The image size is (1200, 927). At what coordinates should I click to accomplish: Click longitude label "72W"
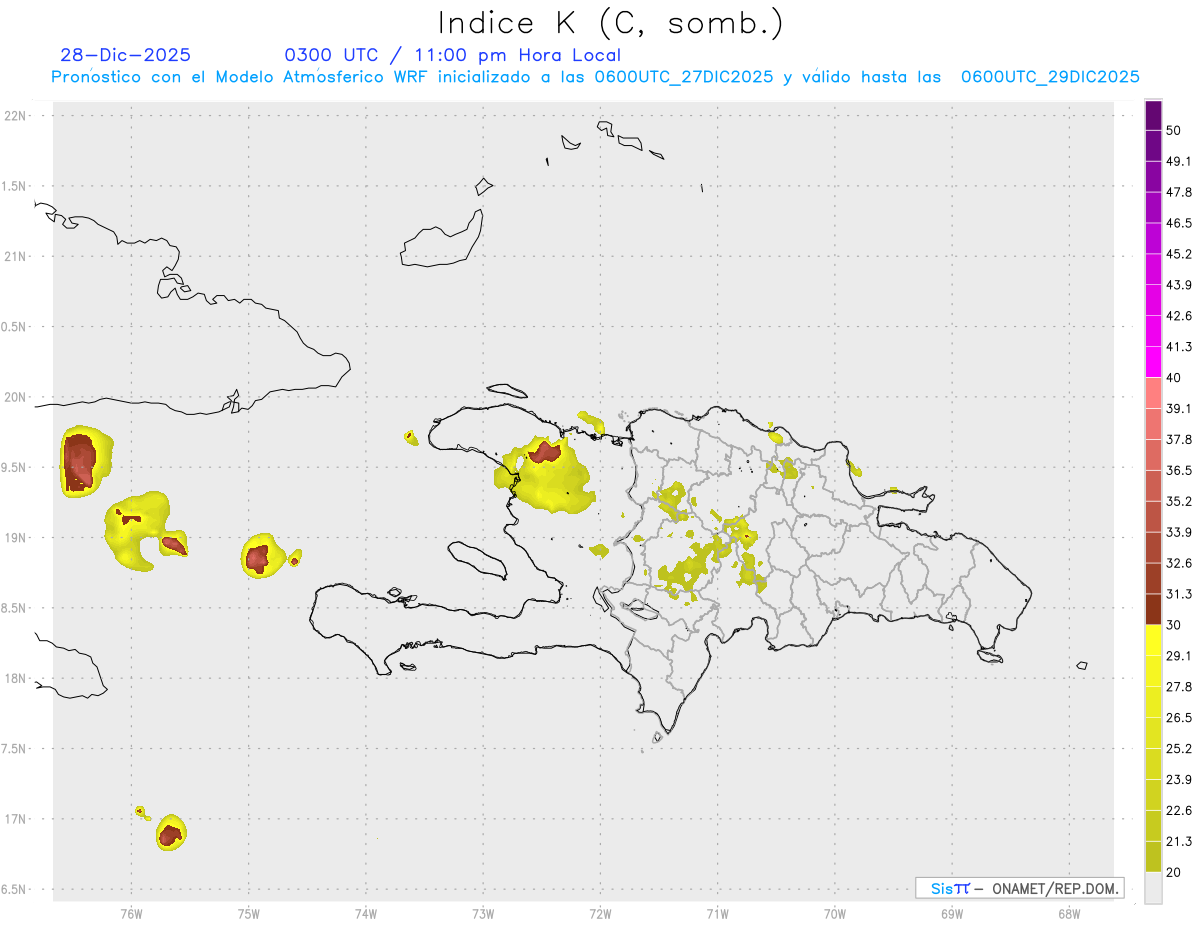coord(600,914)
